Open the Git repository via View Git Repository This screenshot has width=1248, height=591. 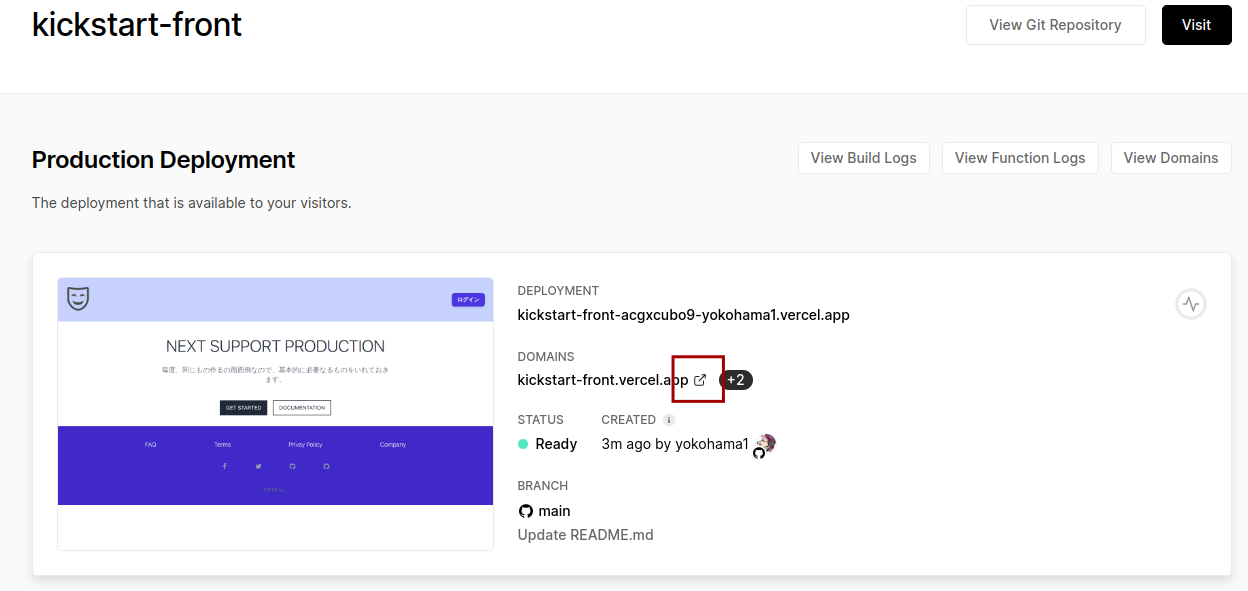tap(1055, 24)
